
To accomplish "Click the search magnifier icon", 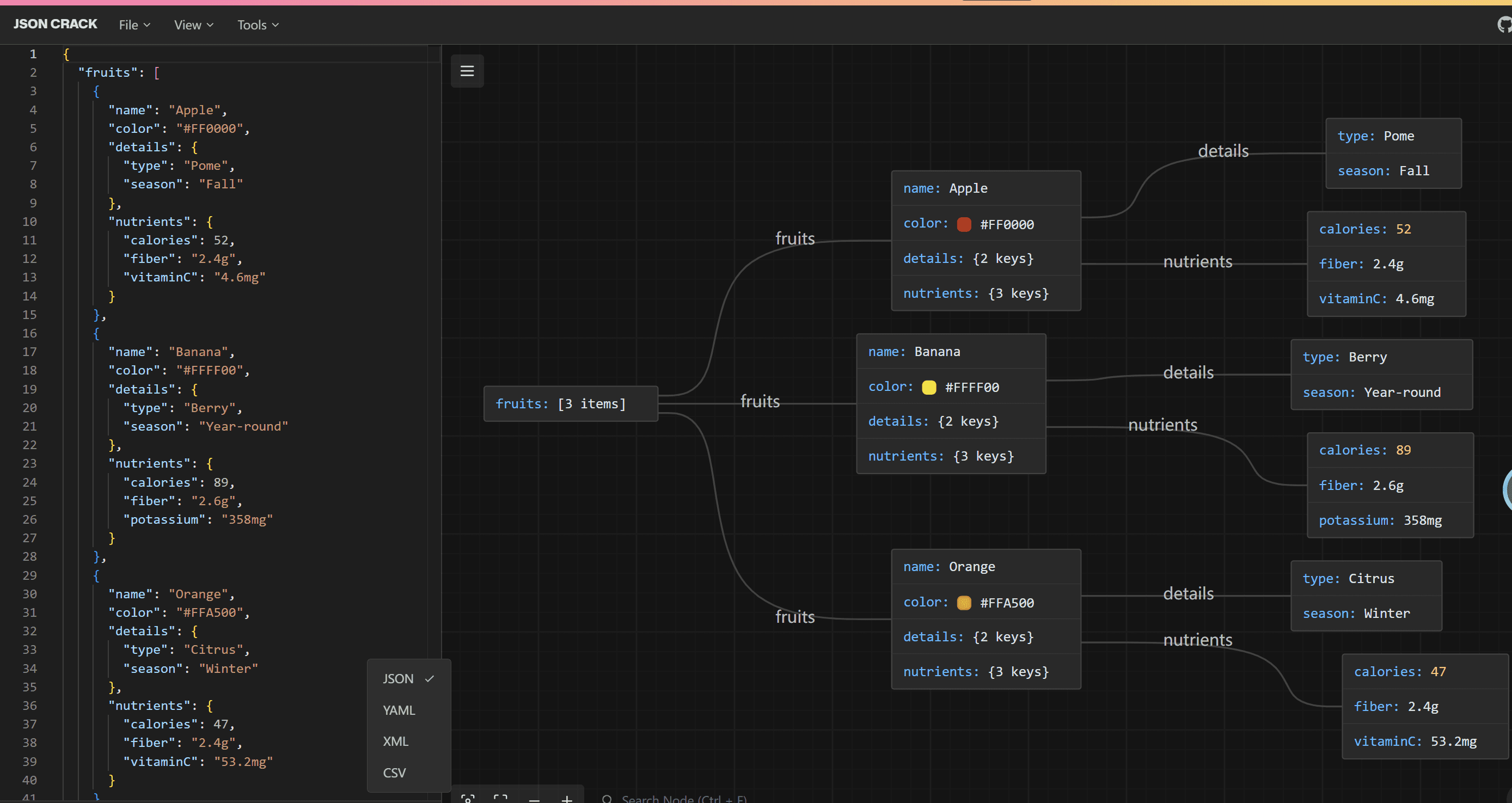I will (608, 799).
